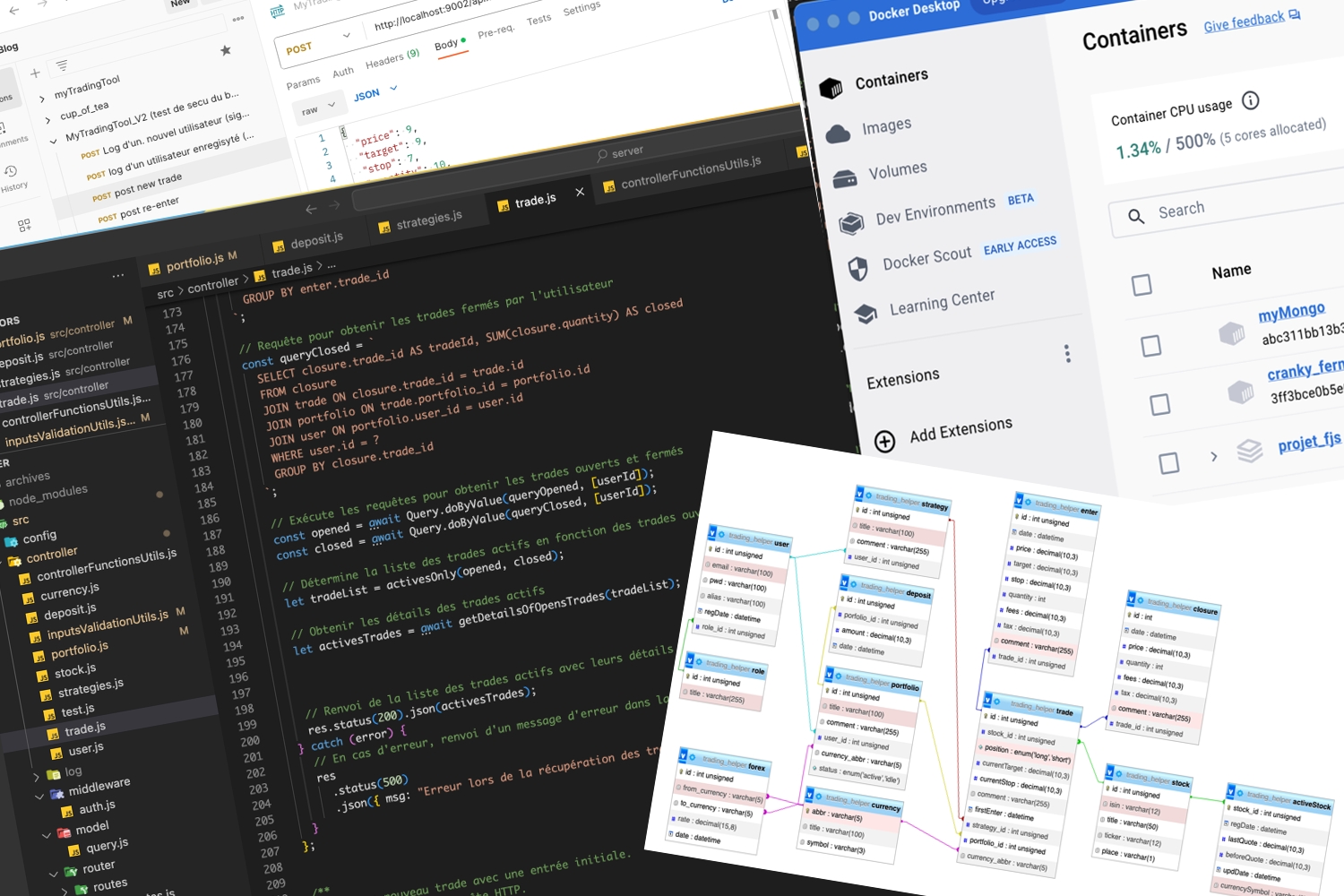Toggle the V collapse box on user table
Screen dimensions: 1344x896
pyautogui.click(x=713, y=531)
